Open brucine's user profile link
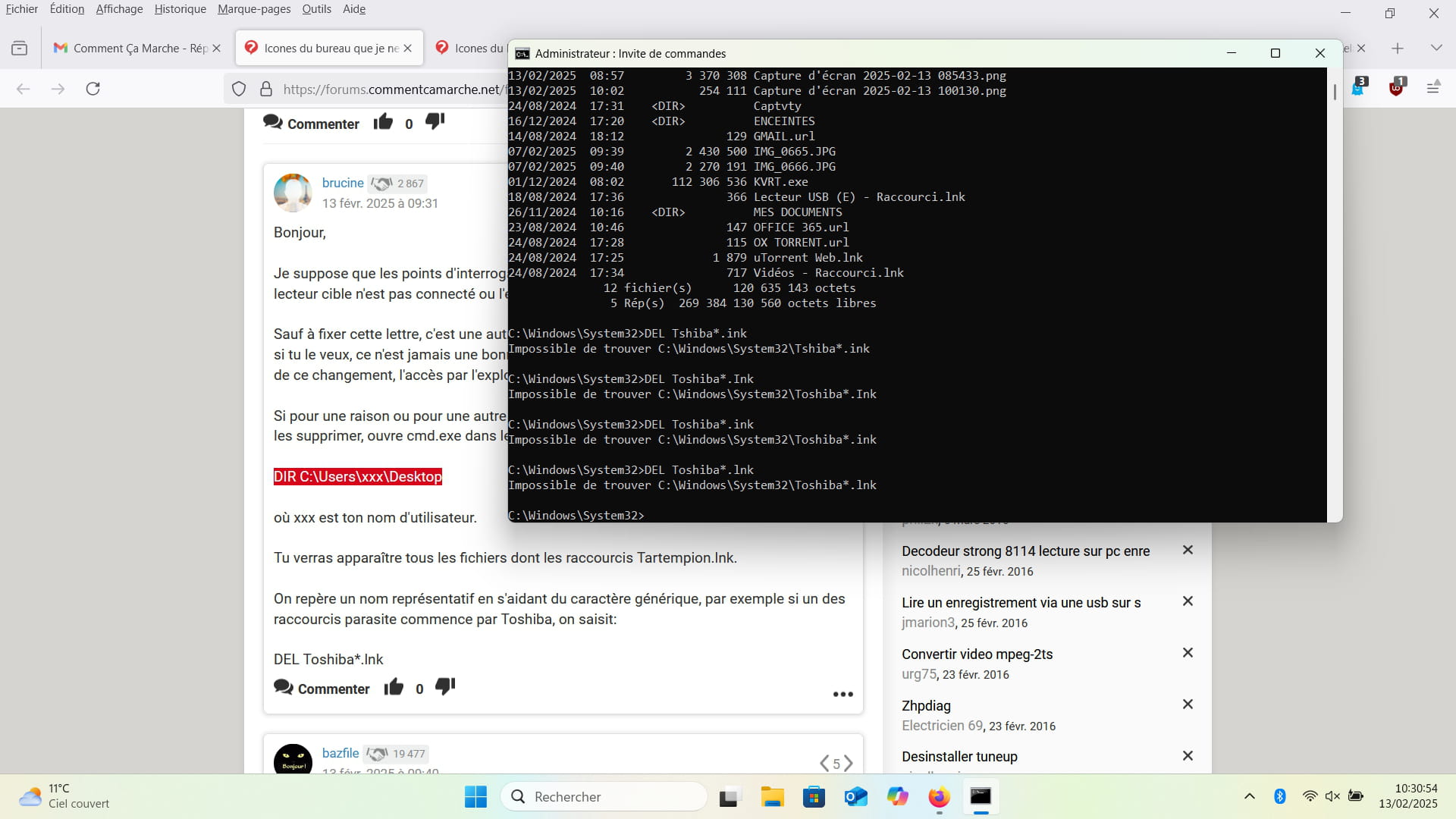This screenshot has width=1456, height=819. point(343,183)
